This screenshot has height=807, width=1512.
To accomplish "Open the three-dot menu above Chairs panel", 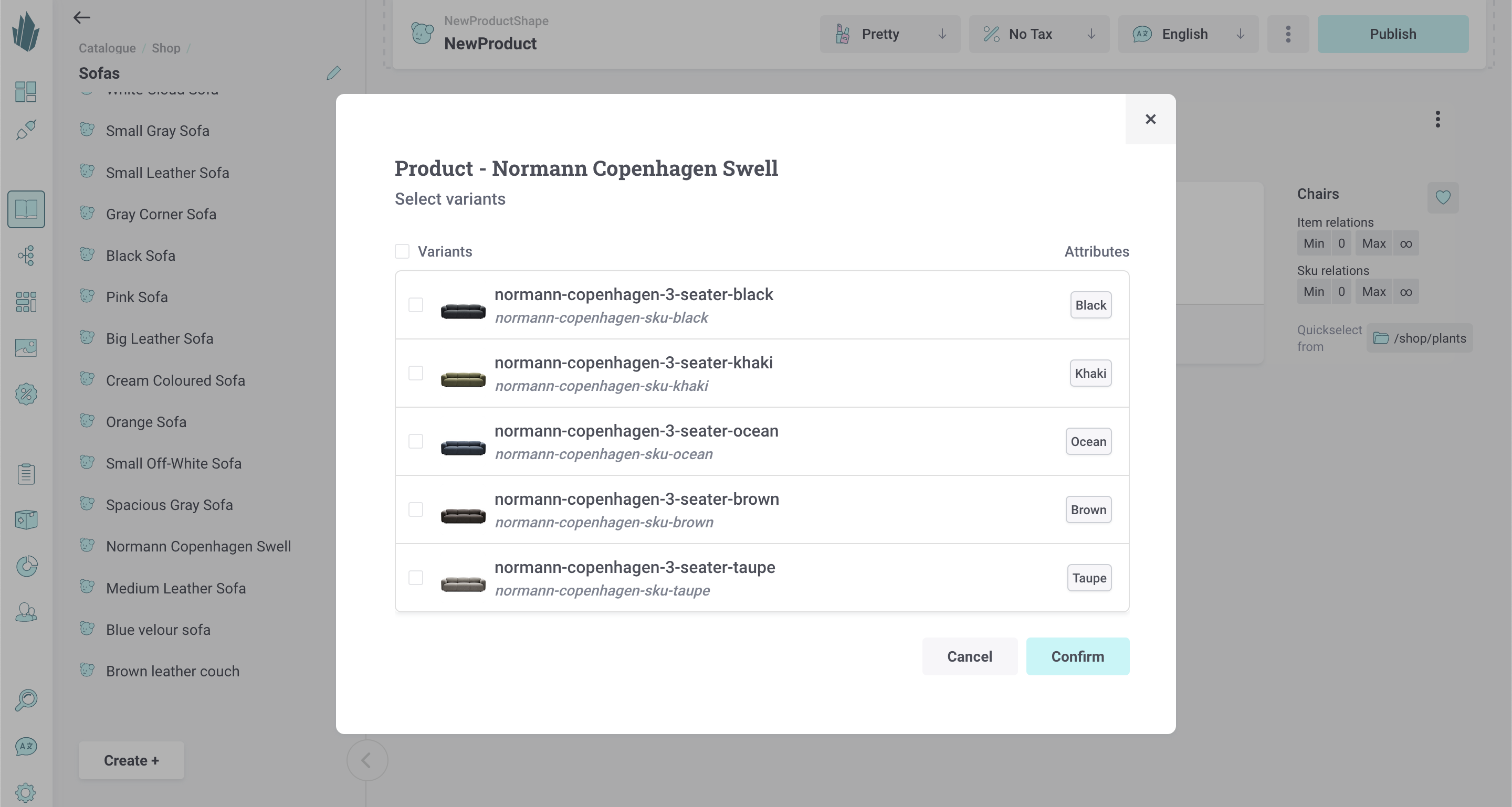I will pyautogui.click(x=1437, y=119).
